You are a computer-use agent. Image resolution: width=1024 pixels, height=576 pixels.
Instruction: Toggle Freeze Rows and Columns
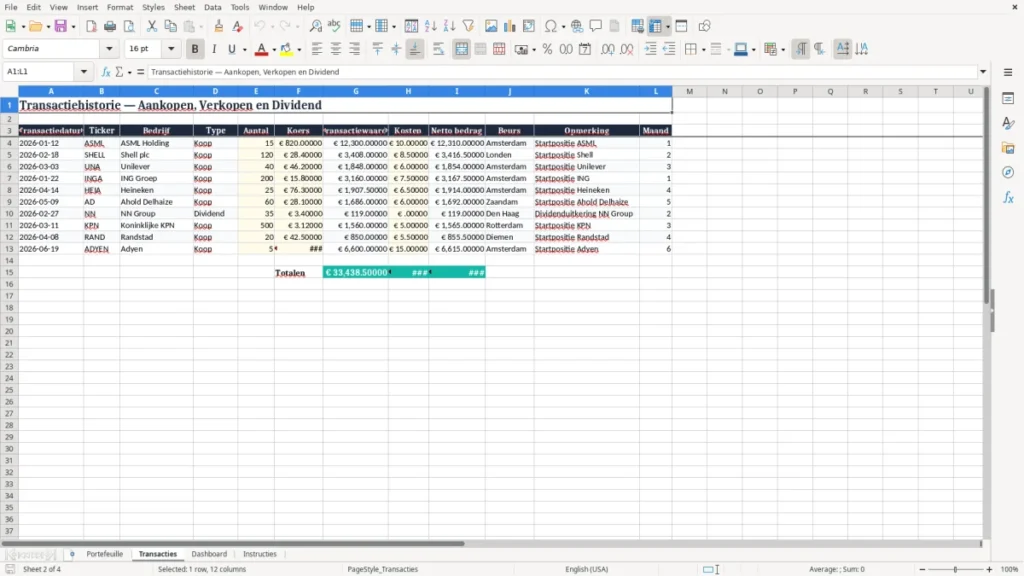655,26
